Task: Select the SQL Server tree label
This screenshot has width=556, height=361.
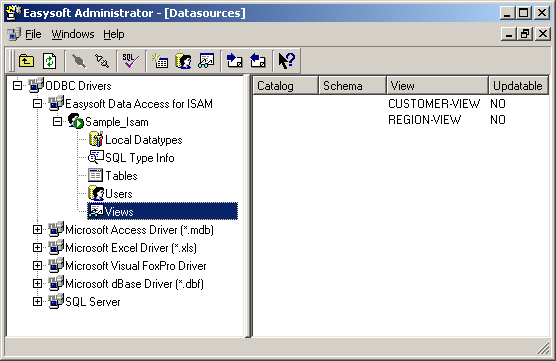Action: coord(93,302)
